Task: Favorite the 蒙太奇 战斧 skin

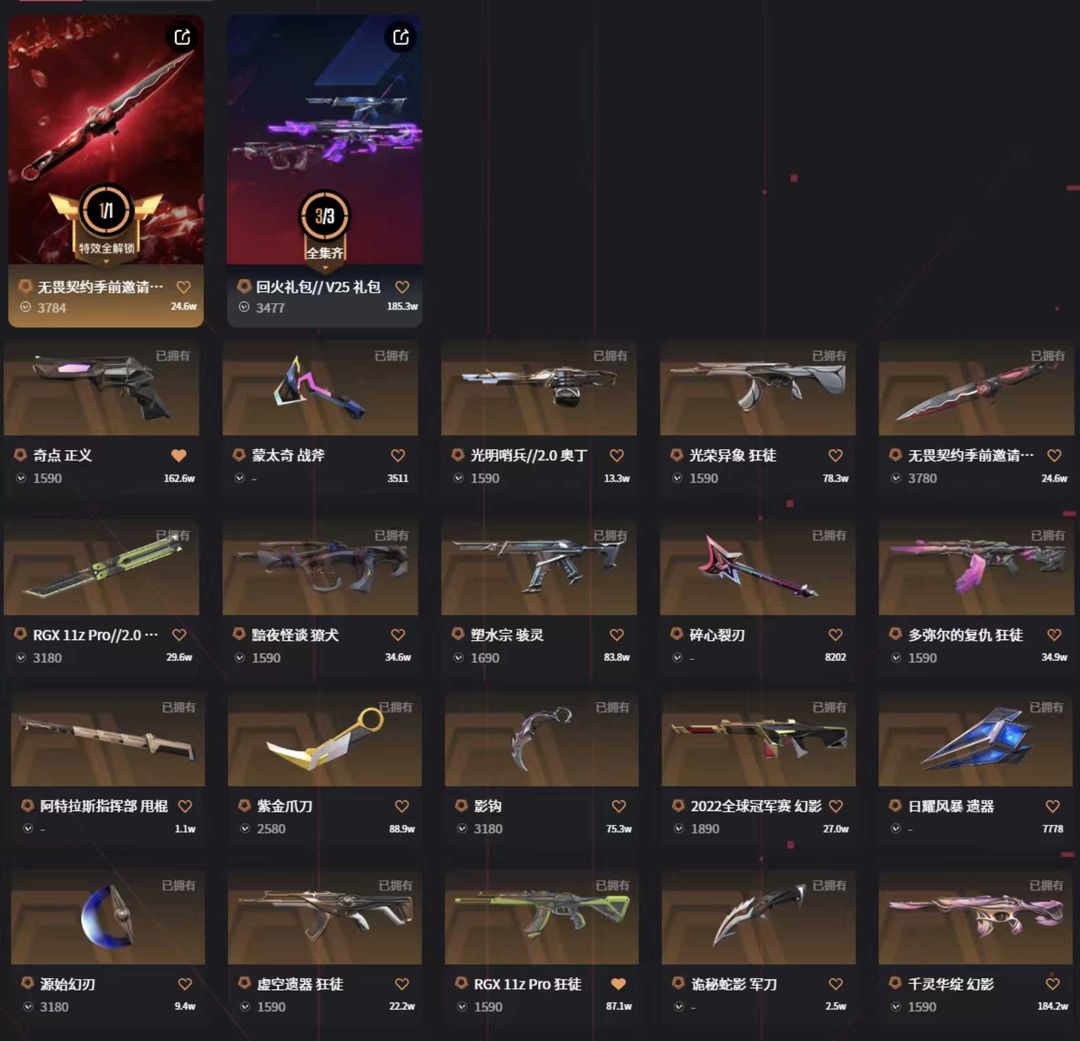Action: pos(398,455)
